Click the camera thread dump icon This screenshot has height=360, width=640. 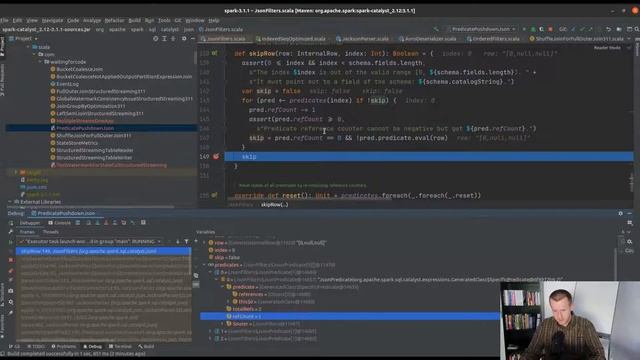click(x=11, y=291)
